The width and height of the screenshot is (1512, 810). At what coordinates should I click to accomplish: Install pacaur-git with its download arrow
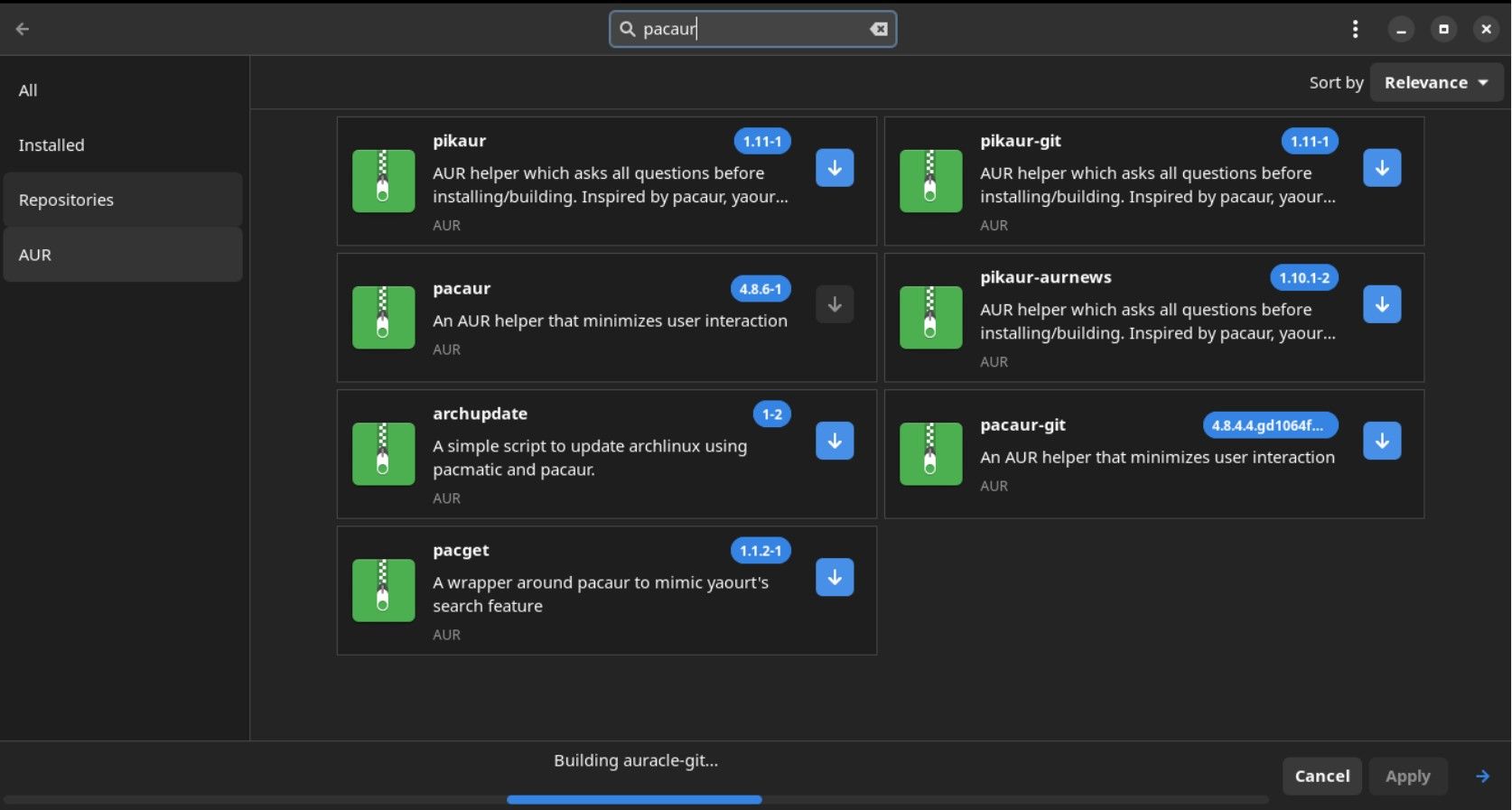[1382, 441]
